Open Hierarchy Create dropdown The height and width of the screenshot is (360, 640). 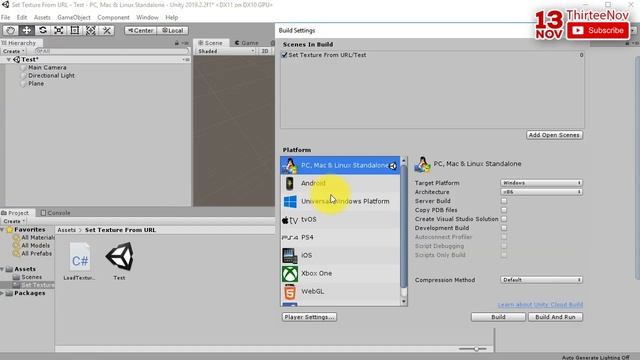pos(13,51)
